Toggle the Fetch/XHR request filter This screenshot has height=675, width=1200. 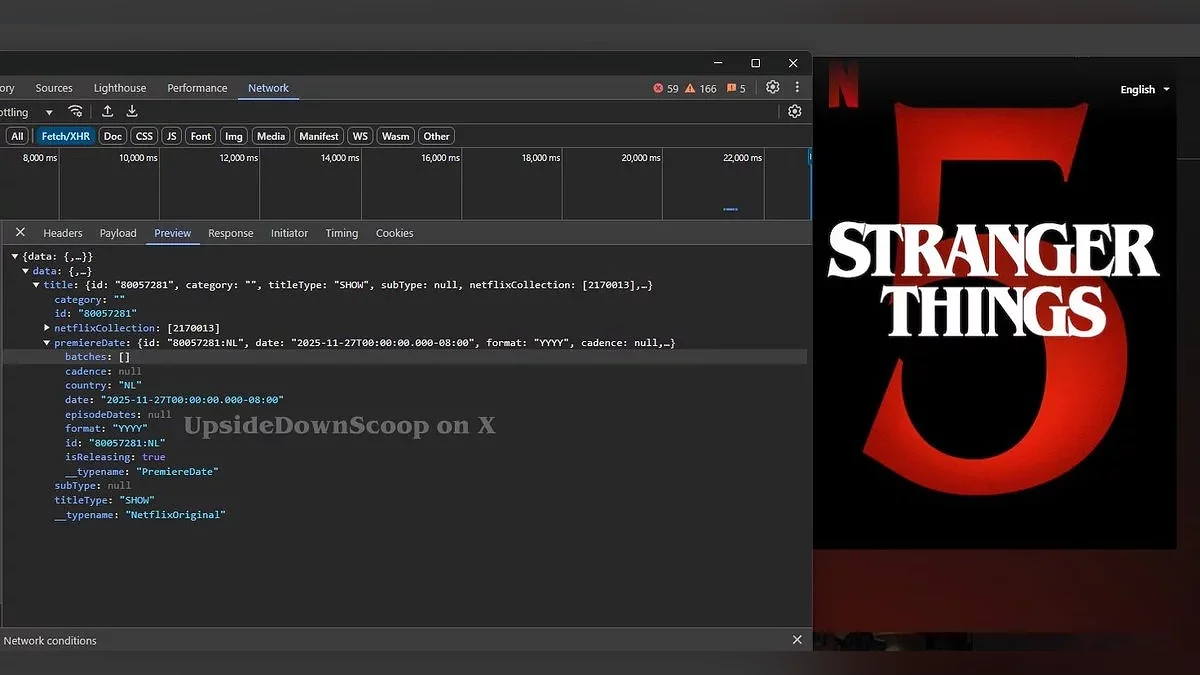(66, 136)
